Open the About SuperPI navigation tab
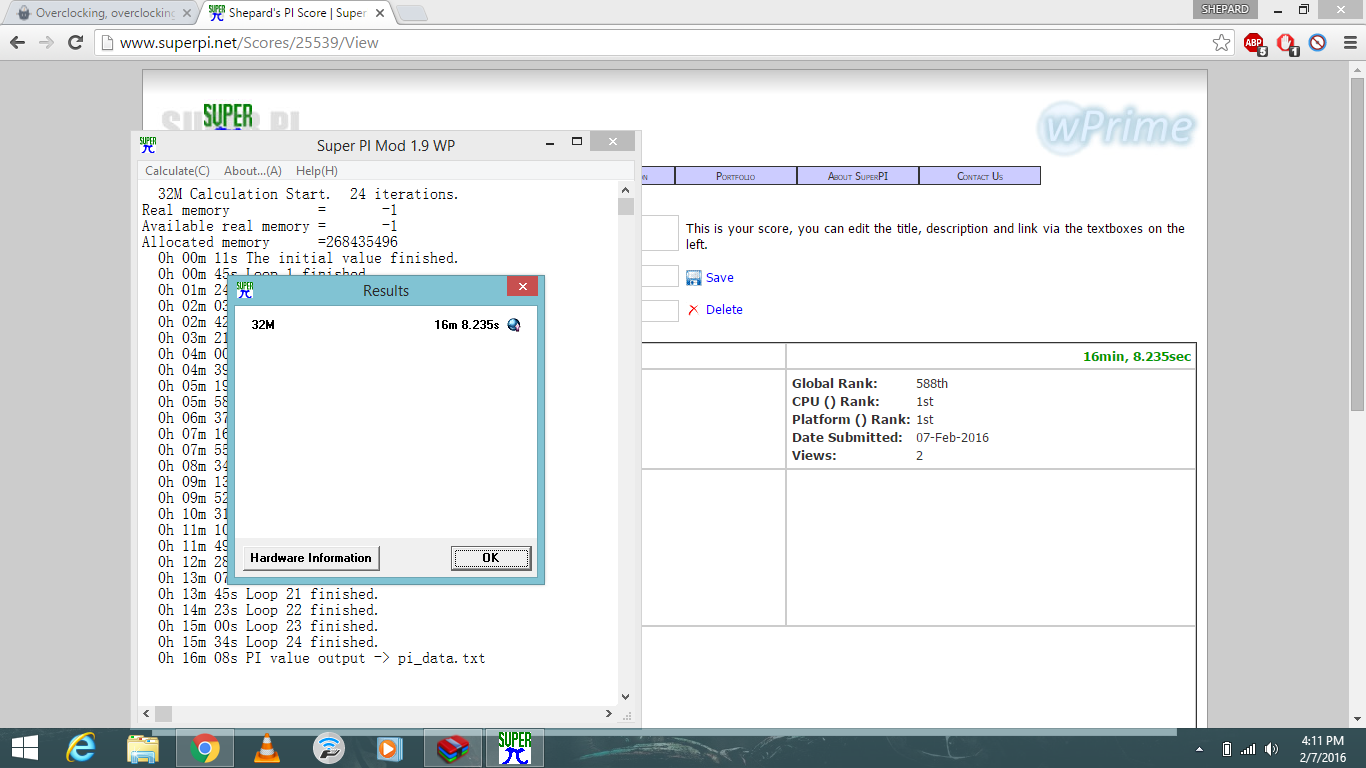Viewport: 1366px width, 768px height. click(x=858, y=176)
